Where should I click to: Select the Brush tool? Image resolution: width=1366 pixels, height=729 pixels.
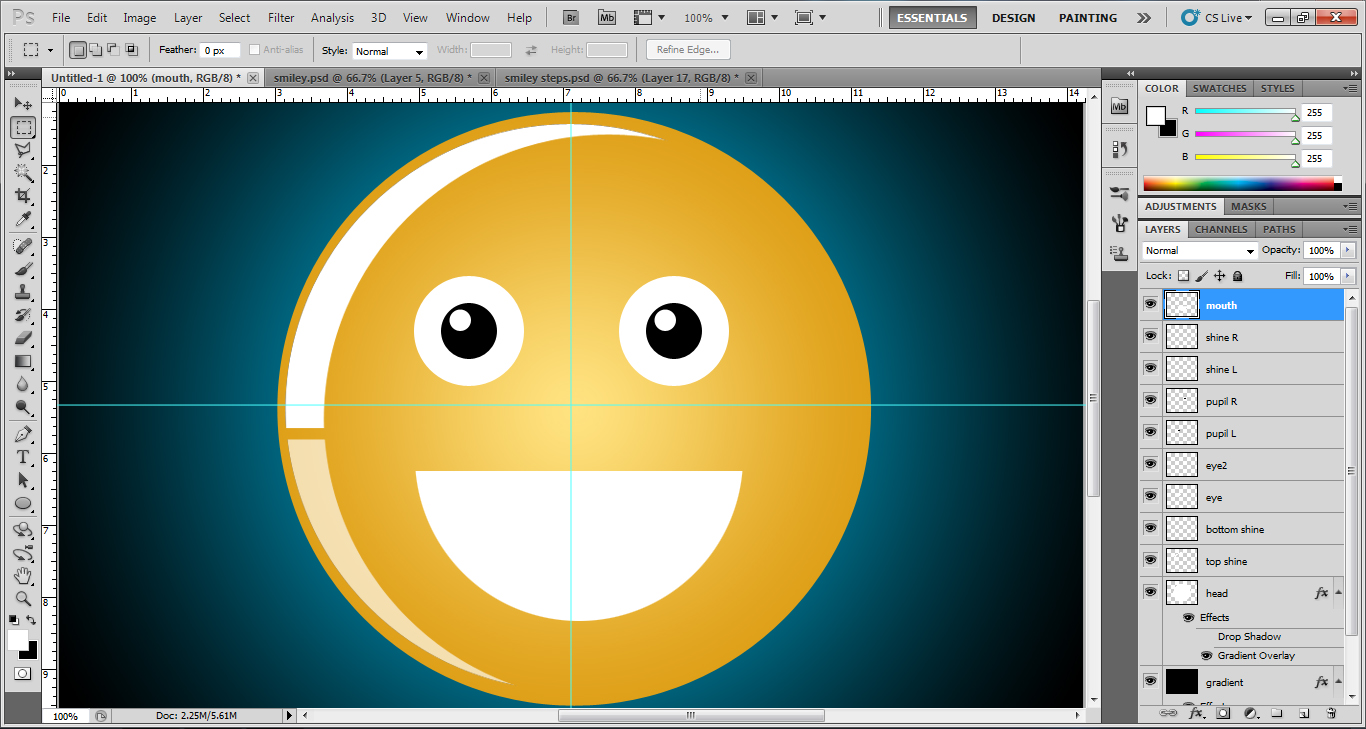(20, 271)
